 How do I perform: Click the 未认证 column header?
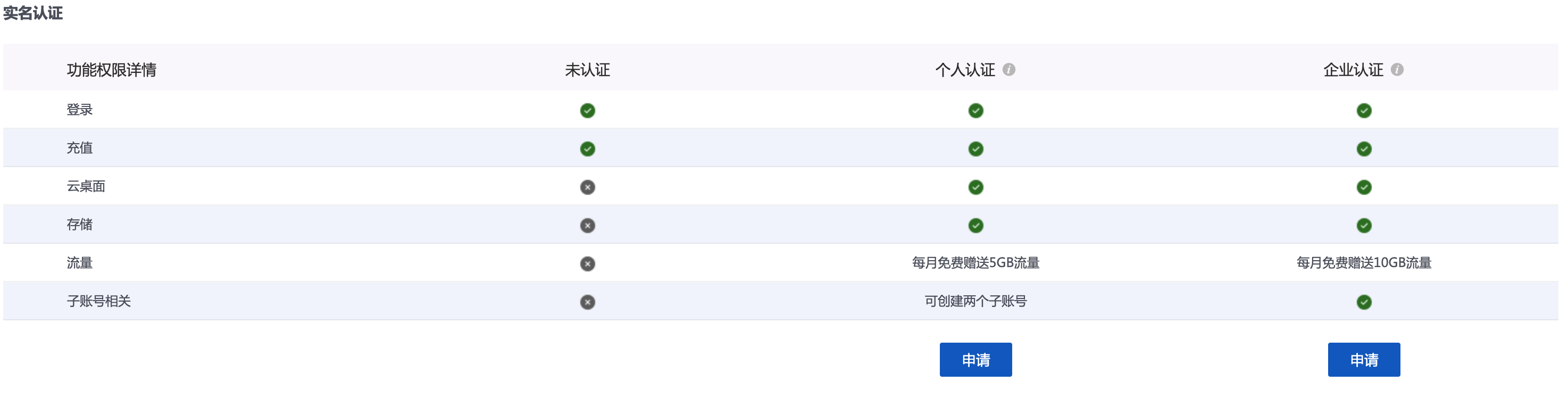coord(587,70)
